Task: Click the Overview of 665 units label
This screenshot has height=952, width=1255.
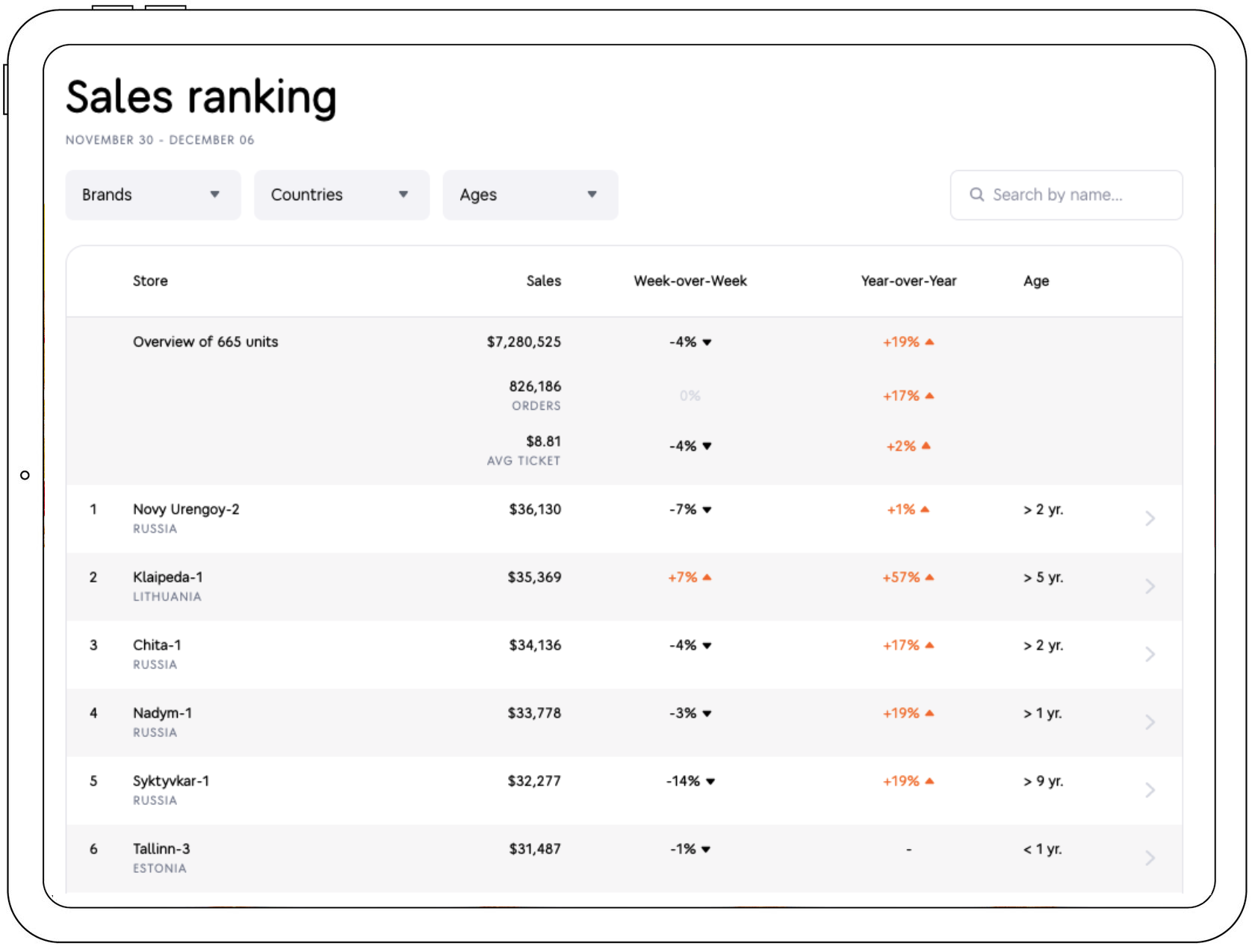Action: [x=205, y=342]
